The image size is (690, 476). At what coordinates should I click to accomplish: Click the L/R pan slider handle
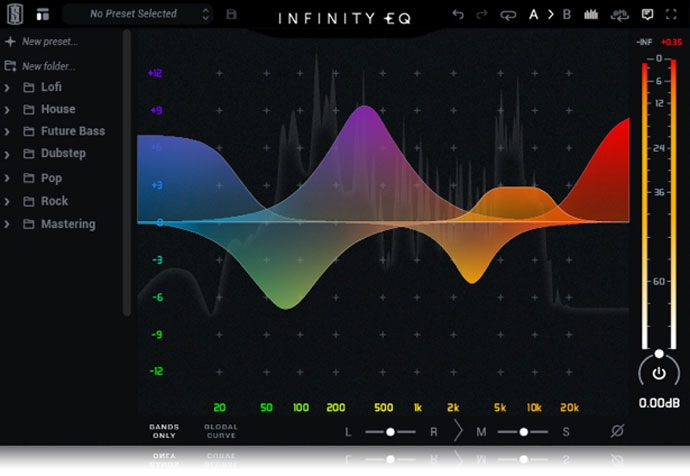[x=390, y=431]
